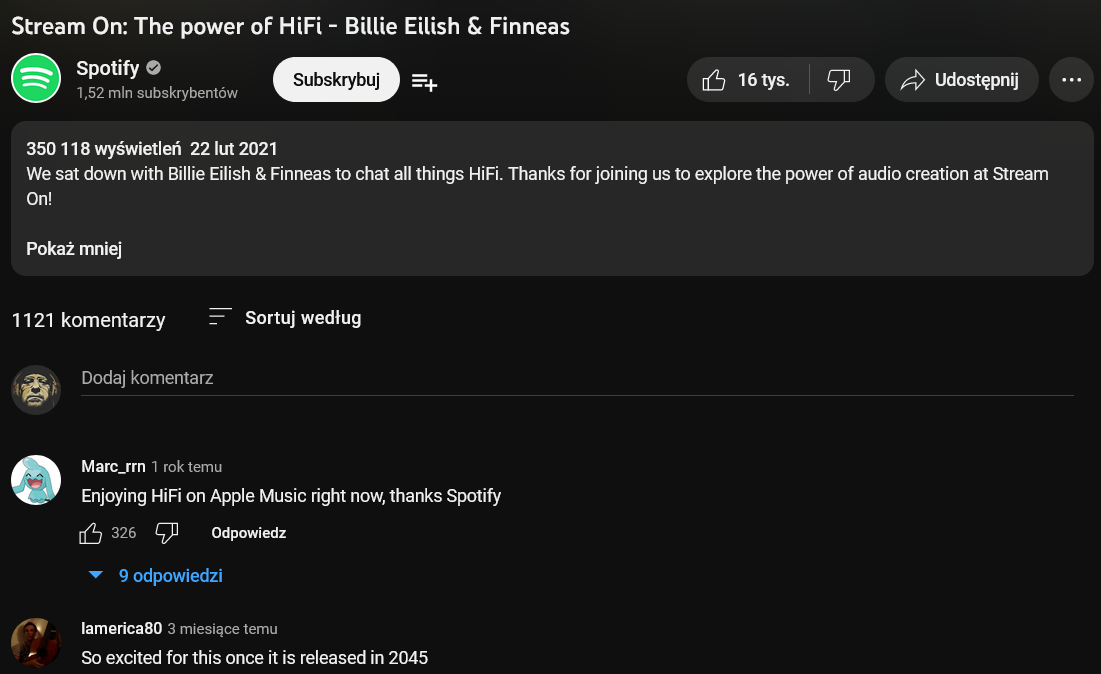Dislike Marc_rrn's comment
Viewport: 1101px width, 674px height.
pyautogui.click(x=167, y=533)
